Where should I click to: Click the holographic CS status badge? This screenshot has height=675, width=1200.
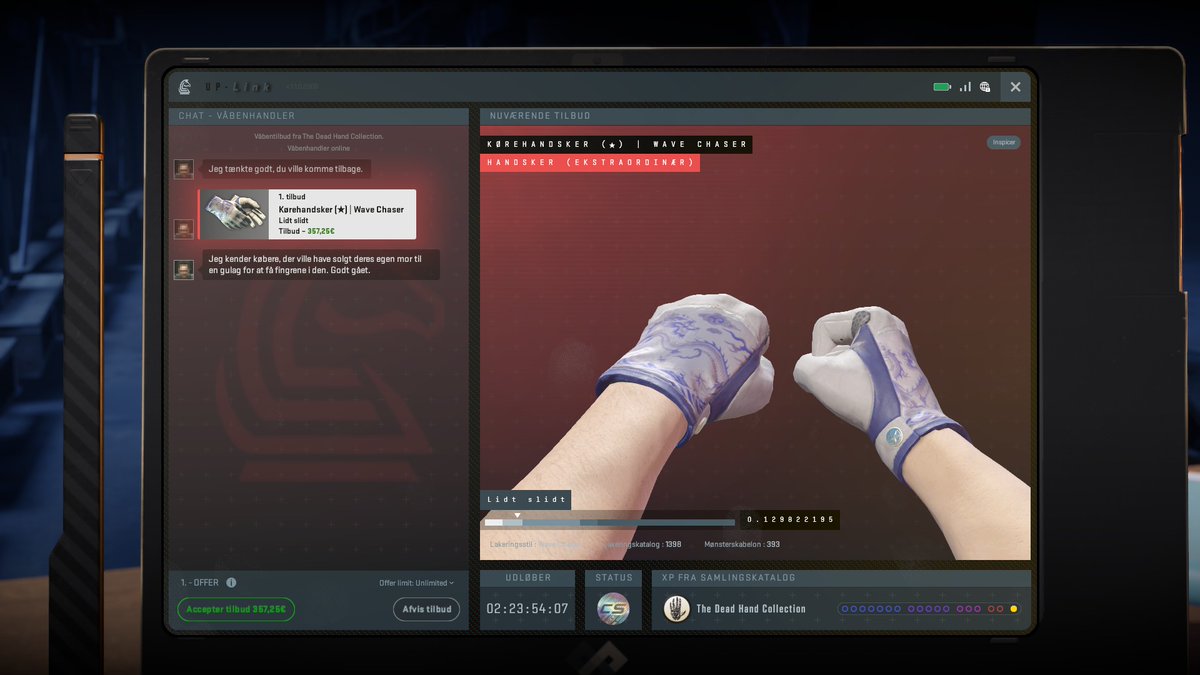(x=613, y=608)
